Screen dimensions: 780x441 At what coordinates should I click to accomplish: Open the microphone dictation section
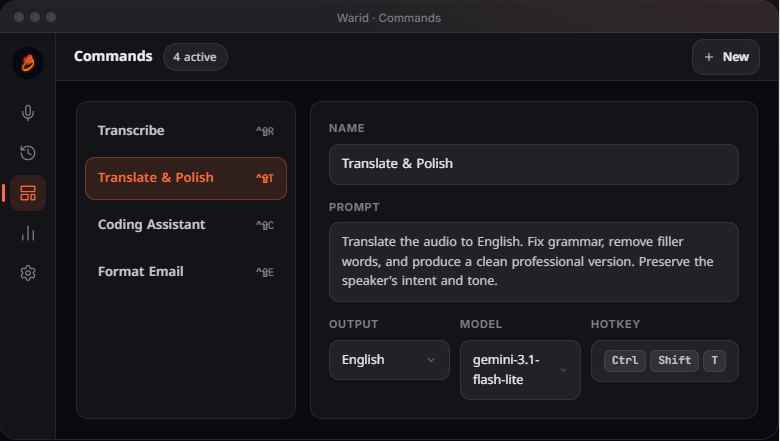(28, 113)
